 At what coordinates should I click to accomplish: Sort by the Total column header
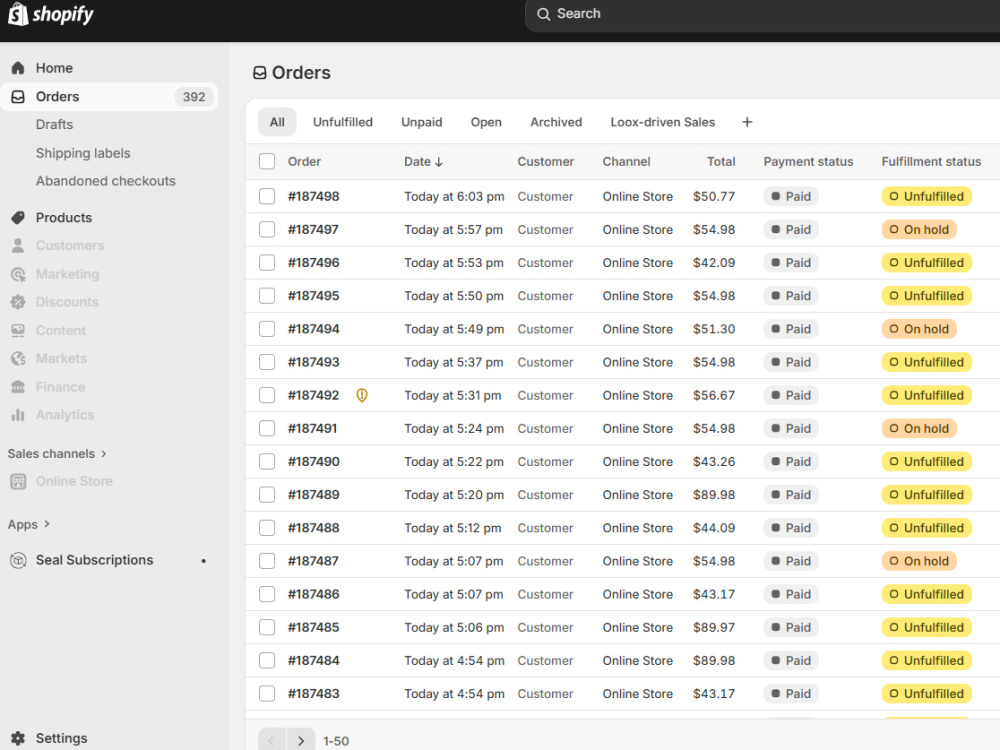pos(721,161)
